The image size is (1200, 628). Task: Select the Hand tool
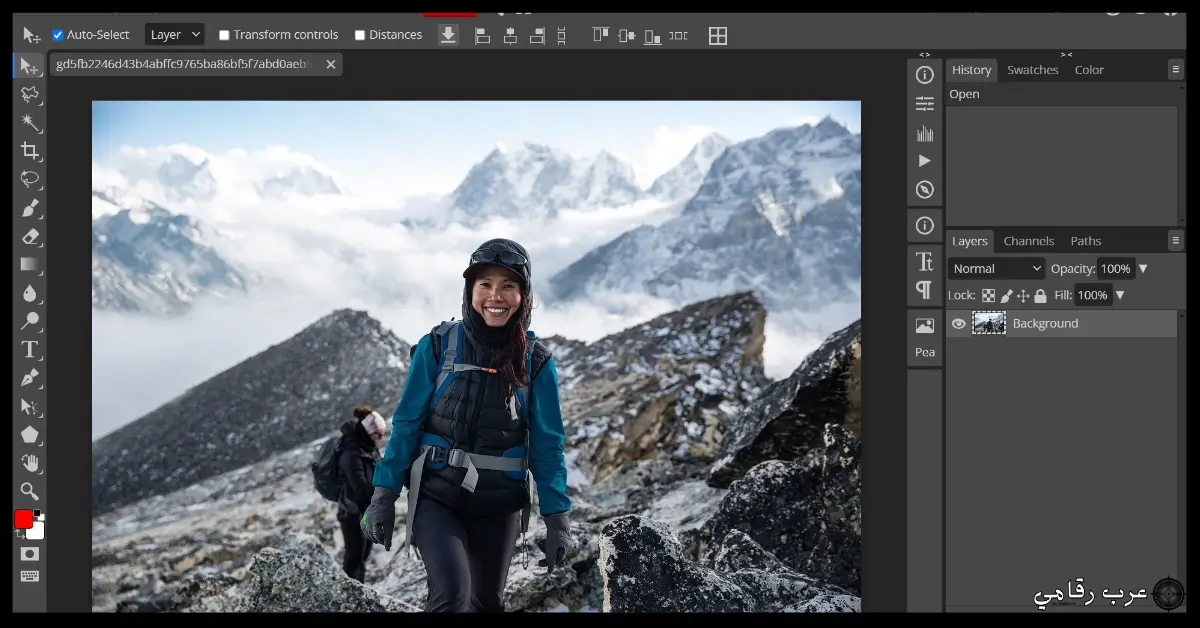tap(30, 462)
